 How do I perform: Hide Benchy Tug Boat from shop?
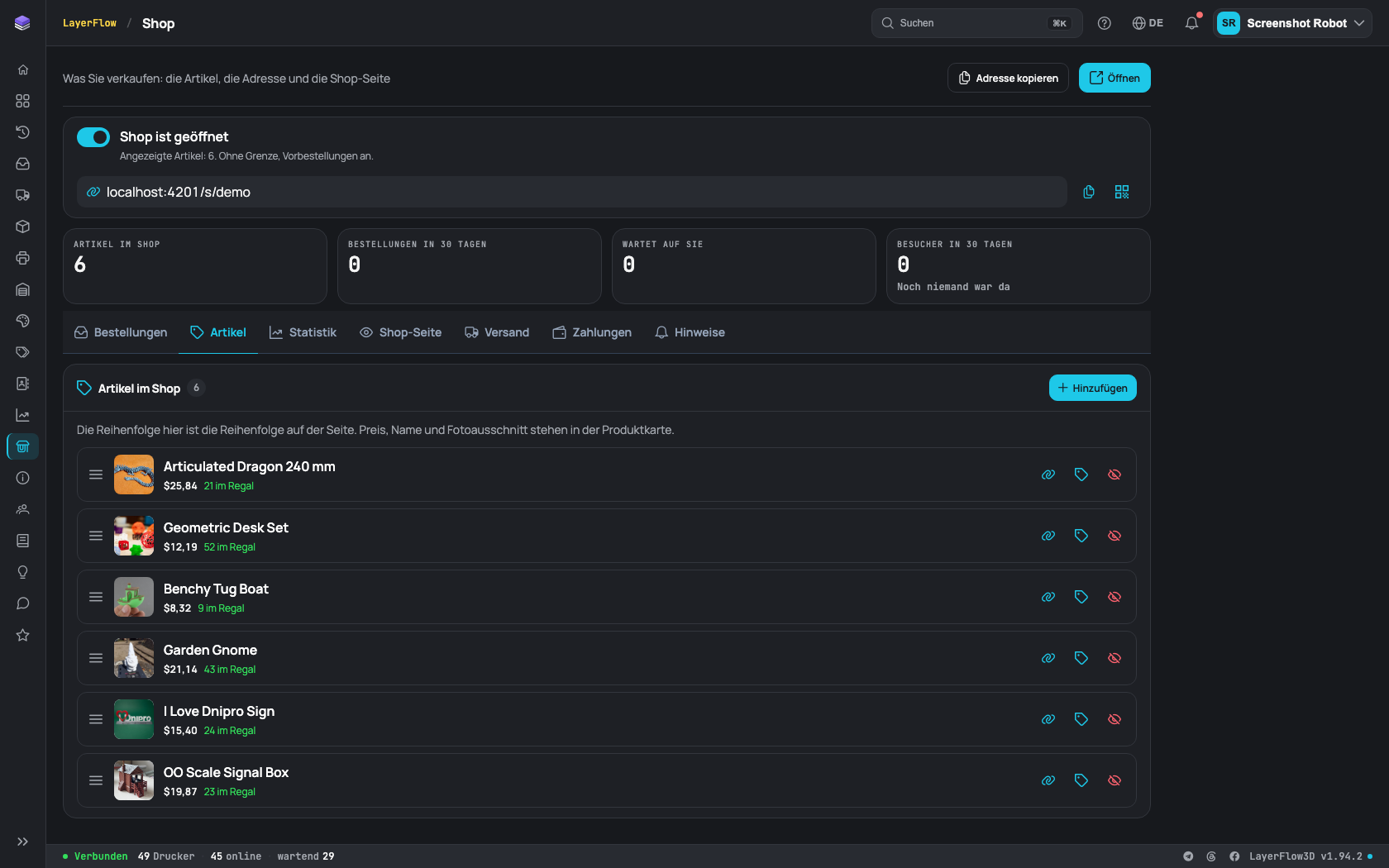point(1115,597)
